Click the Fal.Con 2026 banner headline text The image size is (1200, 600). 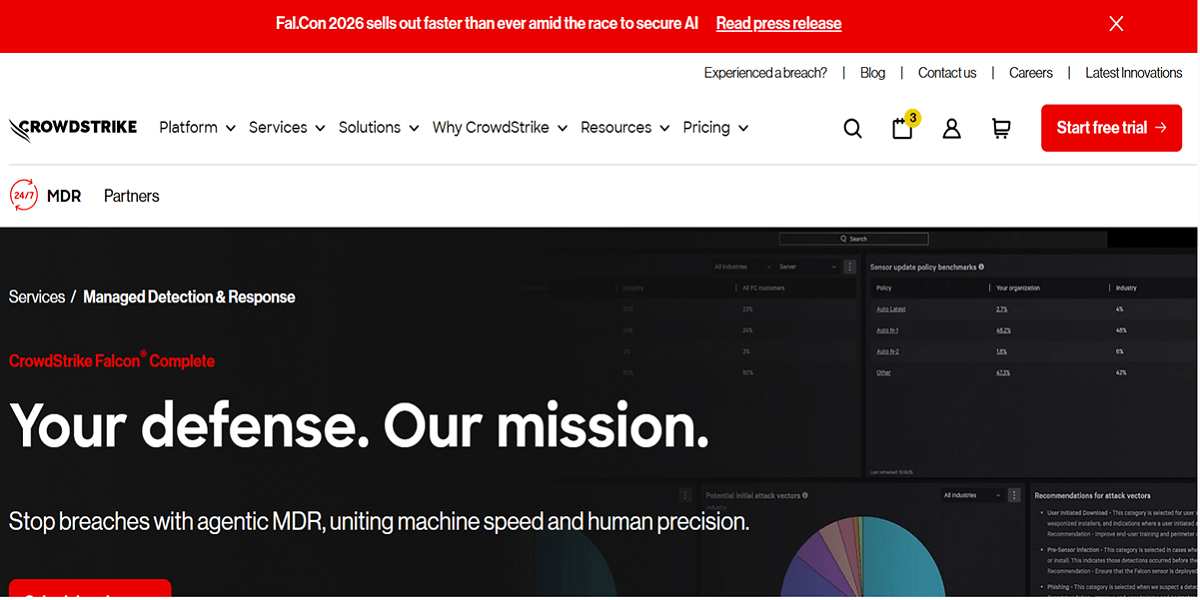click(x=487, y=24)
